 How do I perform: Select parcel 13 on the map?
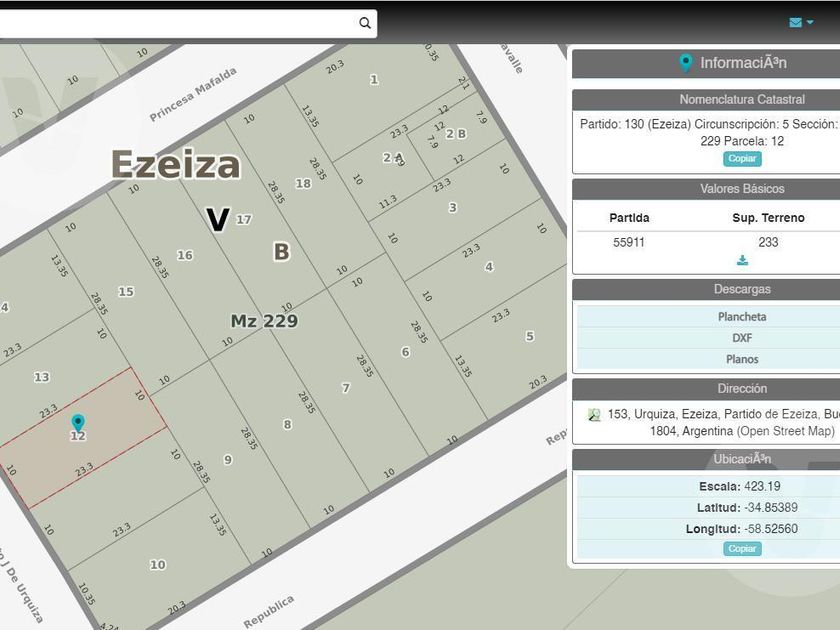[x=42, y=377]
